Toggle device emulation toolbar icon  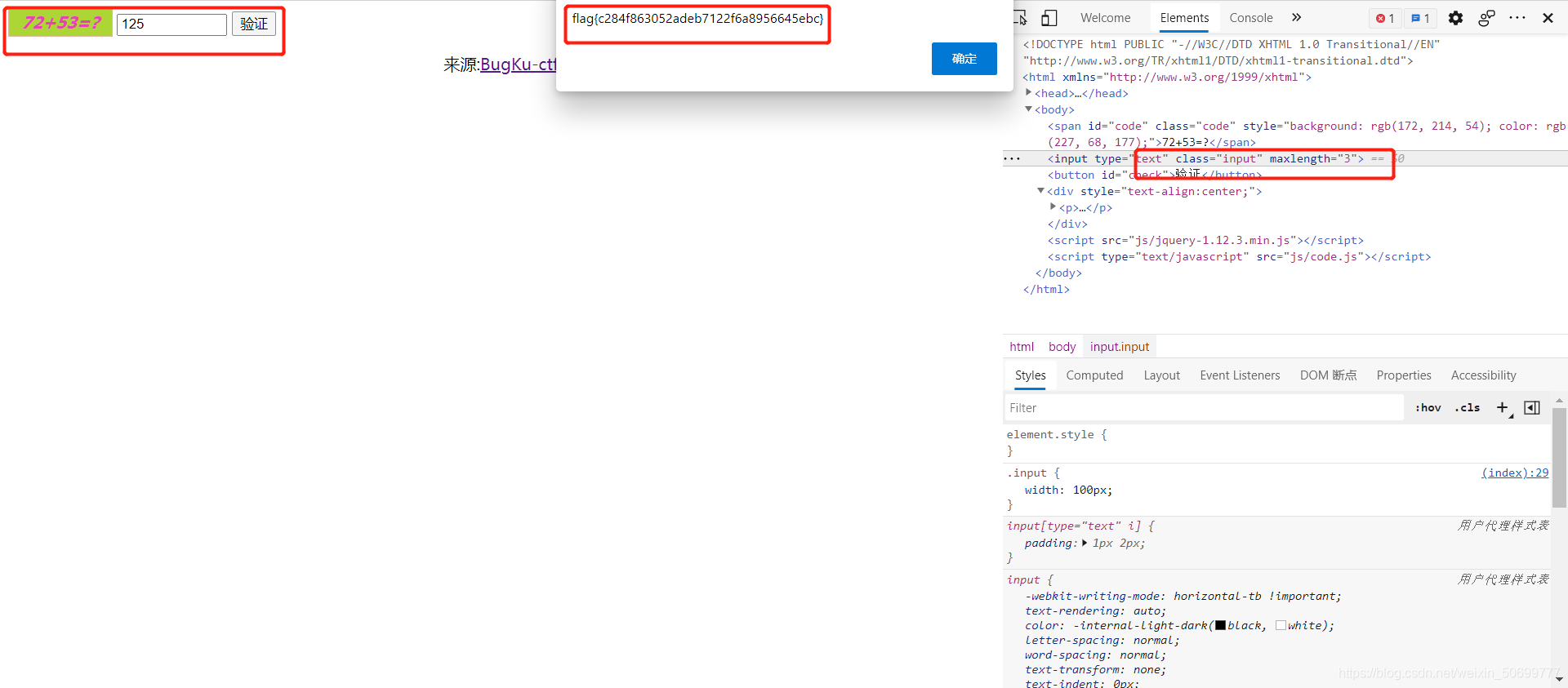pos(1049,18)
